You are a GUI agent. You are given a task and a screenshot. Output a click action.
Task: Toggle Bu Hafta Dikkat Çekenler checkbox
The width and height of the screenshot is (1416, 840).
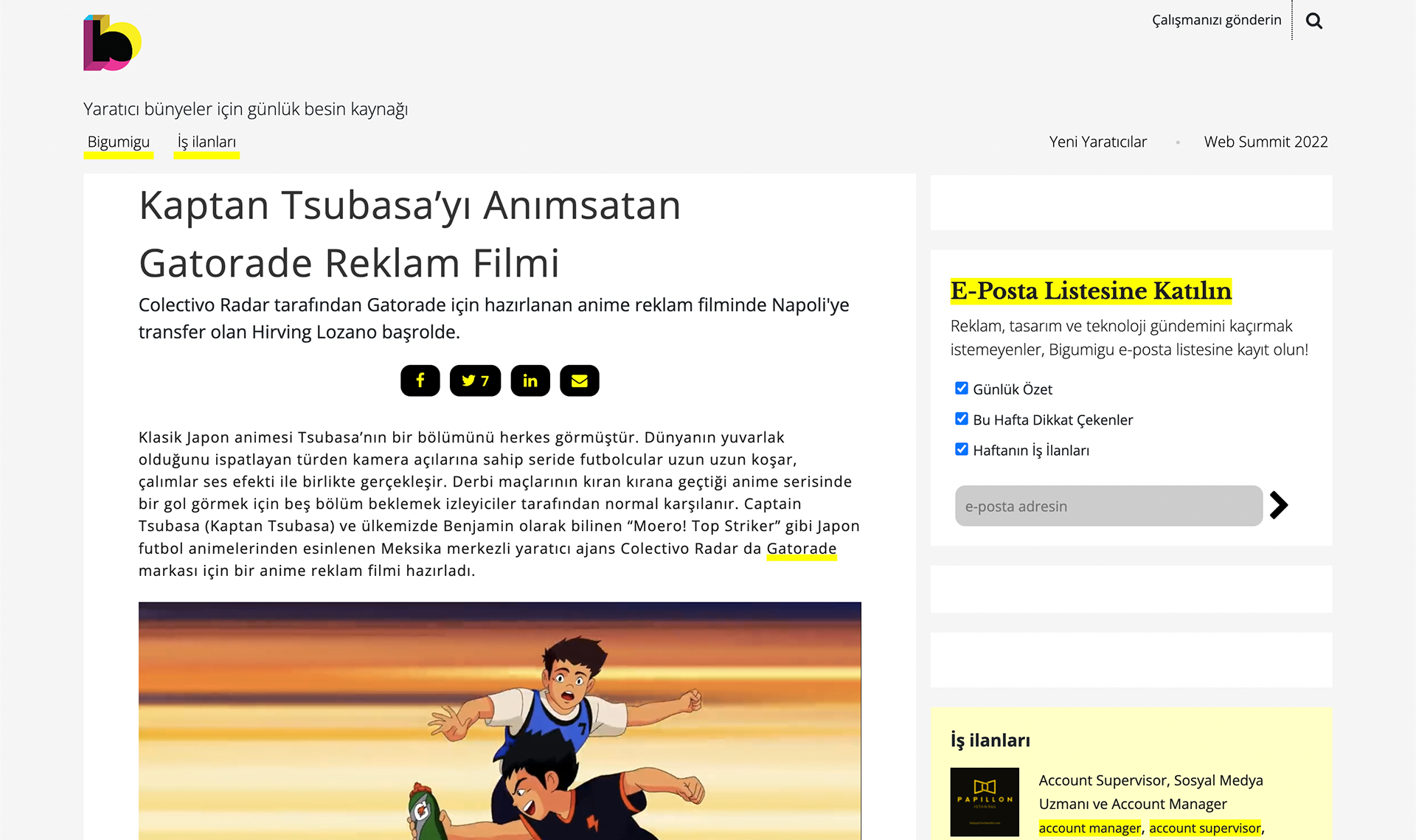click(x=962, y=419)
